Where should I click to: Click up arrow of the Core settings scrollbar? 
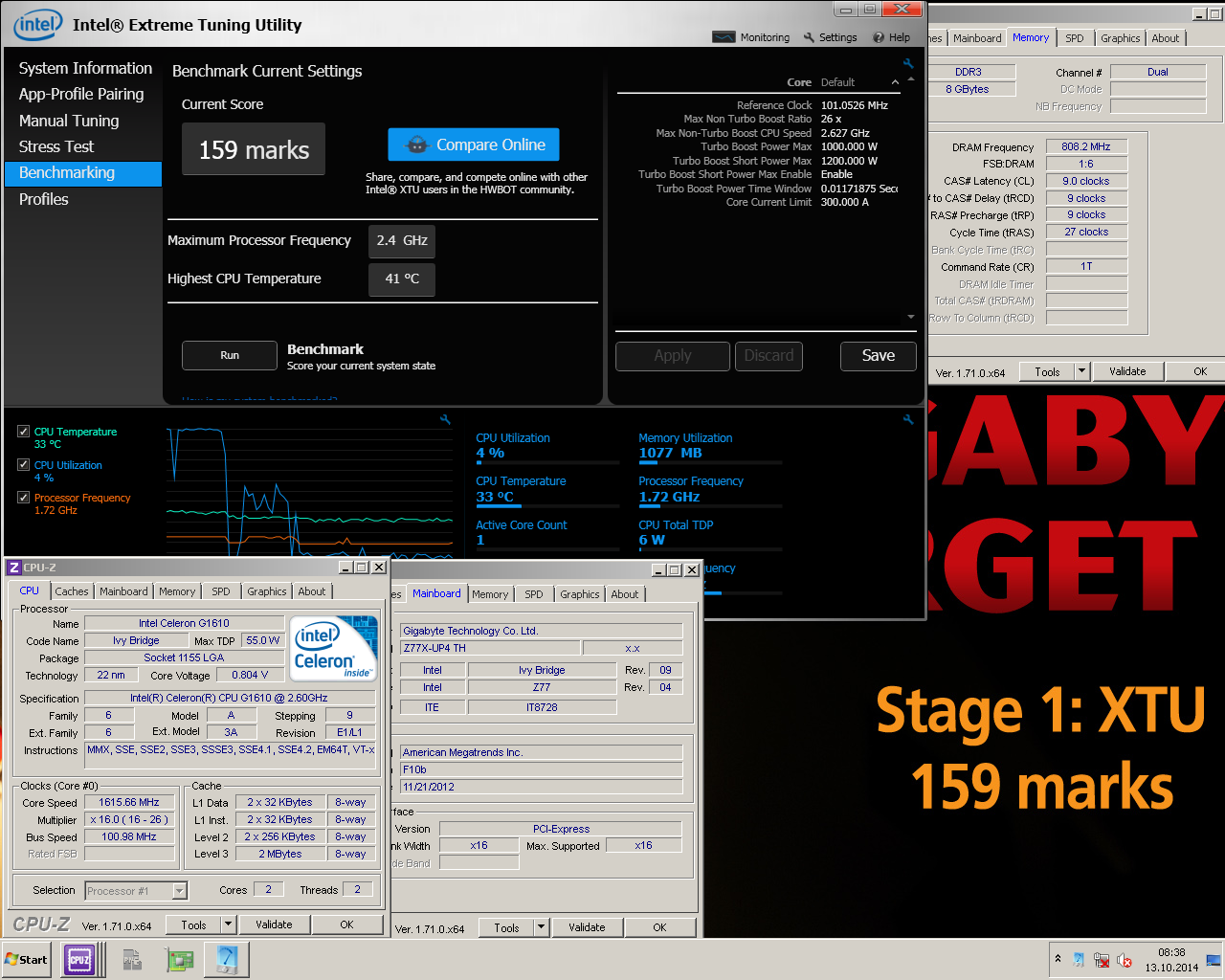click(x=911, y=79)
